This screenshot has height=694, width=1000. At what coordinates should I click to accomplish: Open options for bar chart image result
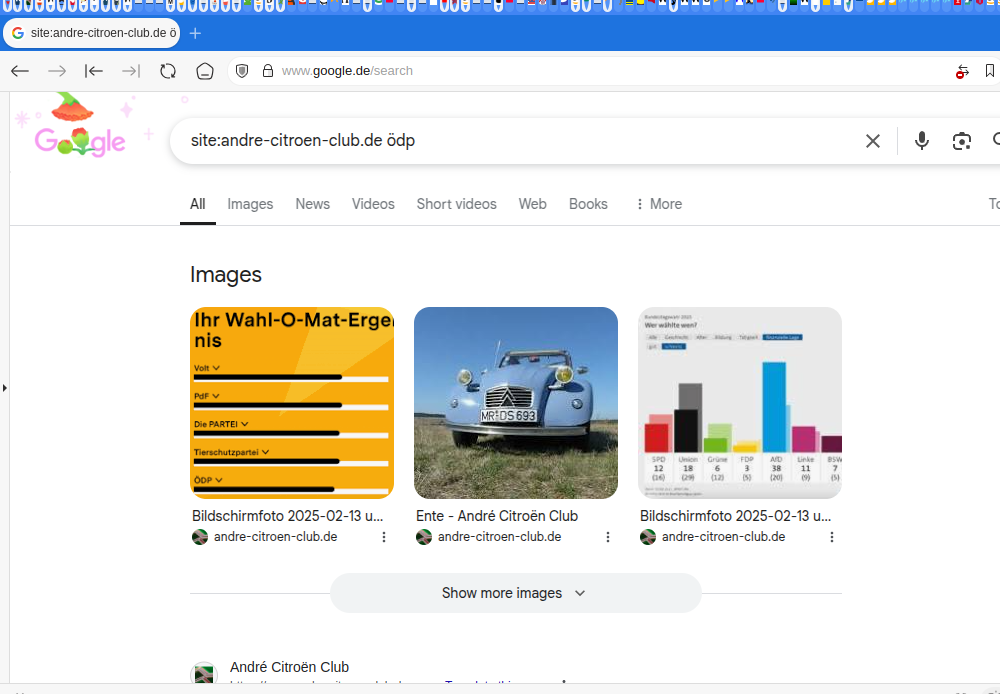click(832, 537)
